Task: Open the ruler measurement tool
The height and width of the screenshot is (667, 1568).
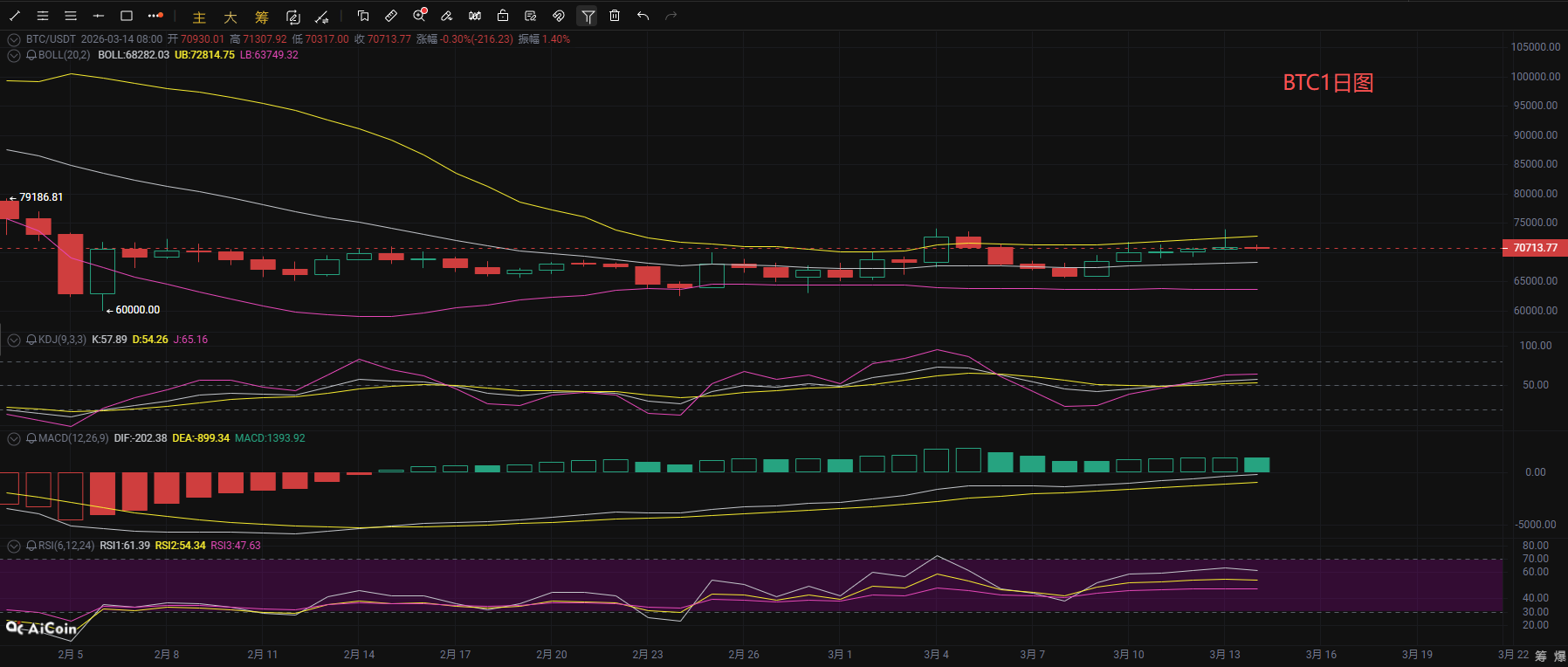Action: pos(391,16)
